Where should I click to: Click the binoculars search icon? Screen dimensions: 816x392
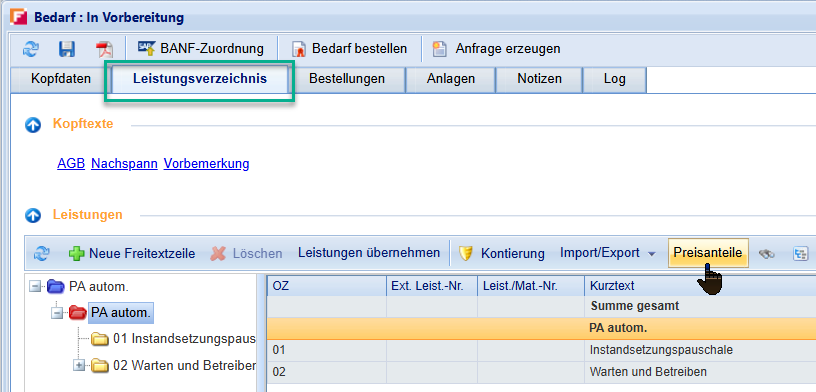pos(767,254)
